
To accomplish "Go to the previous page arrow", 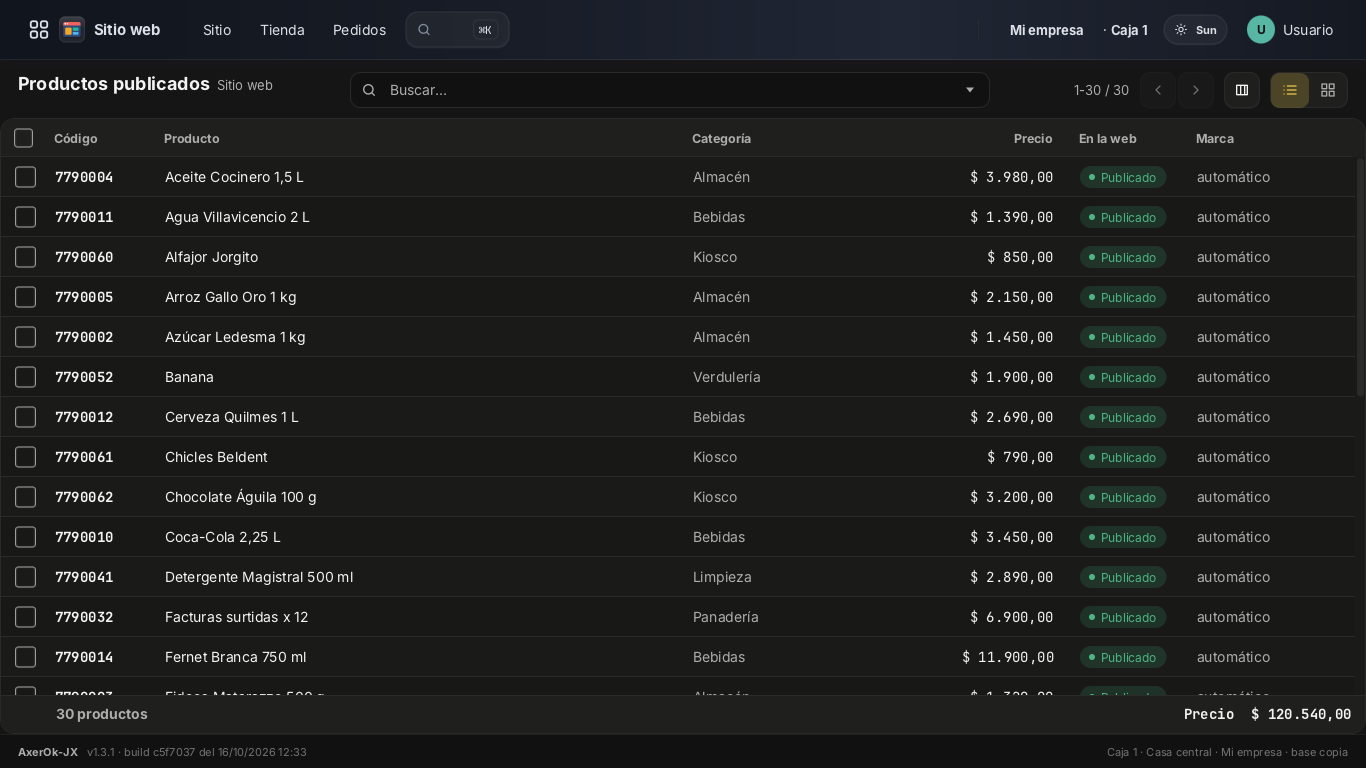I will click(x=1158, y=90).
